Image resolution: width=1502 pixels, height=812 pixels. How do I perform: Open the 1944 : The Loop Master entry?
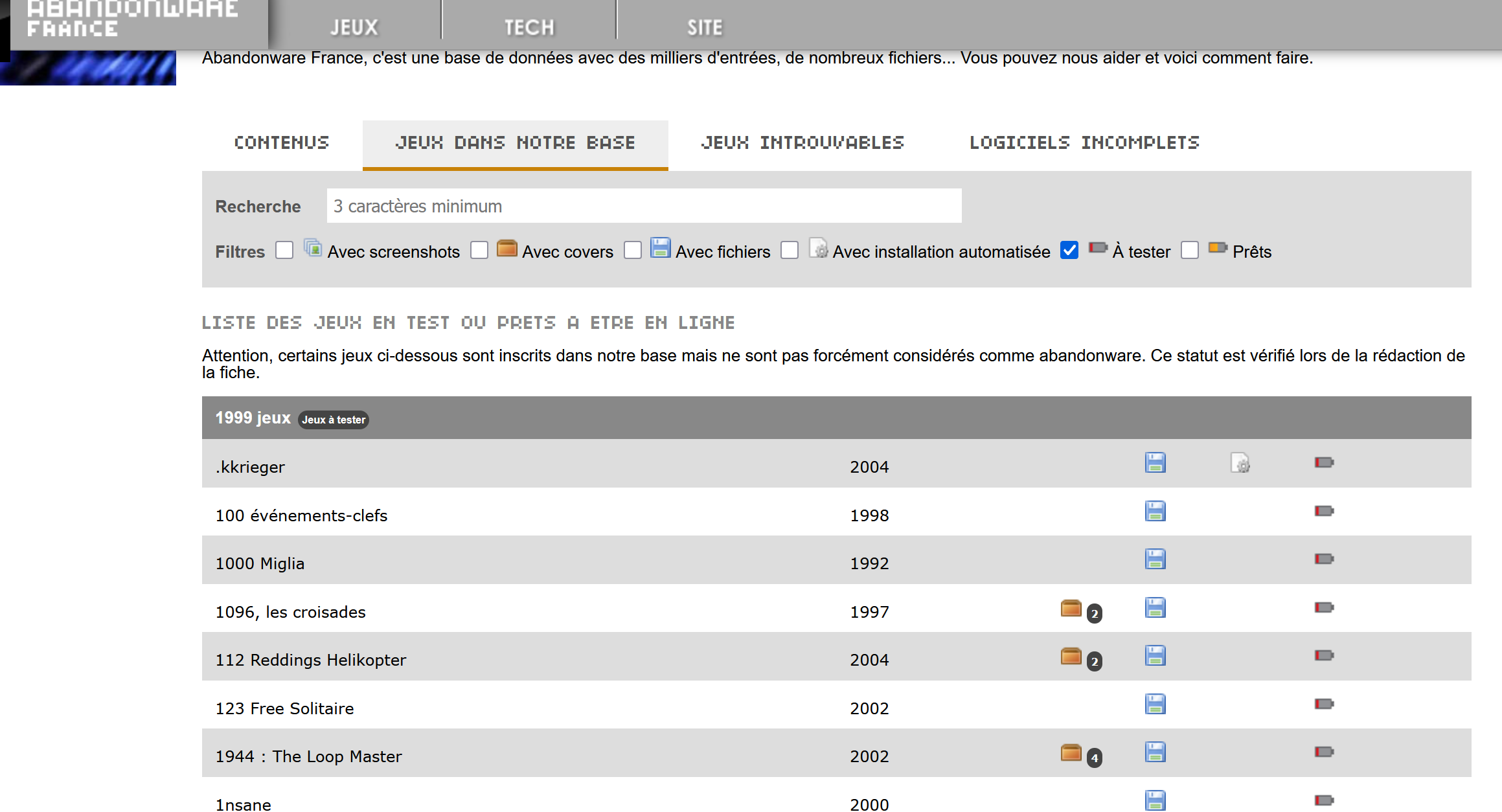(x=308, y=756)
